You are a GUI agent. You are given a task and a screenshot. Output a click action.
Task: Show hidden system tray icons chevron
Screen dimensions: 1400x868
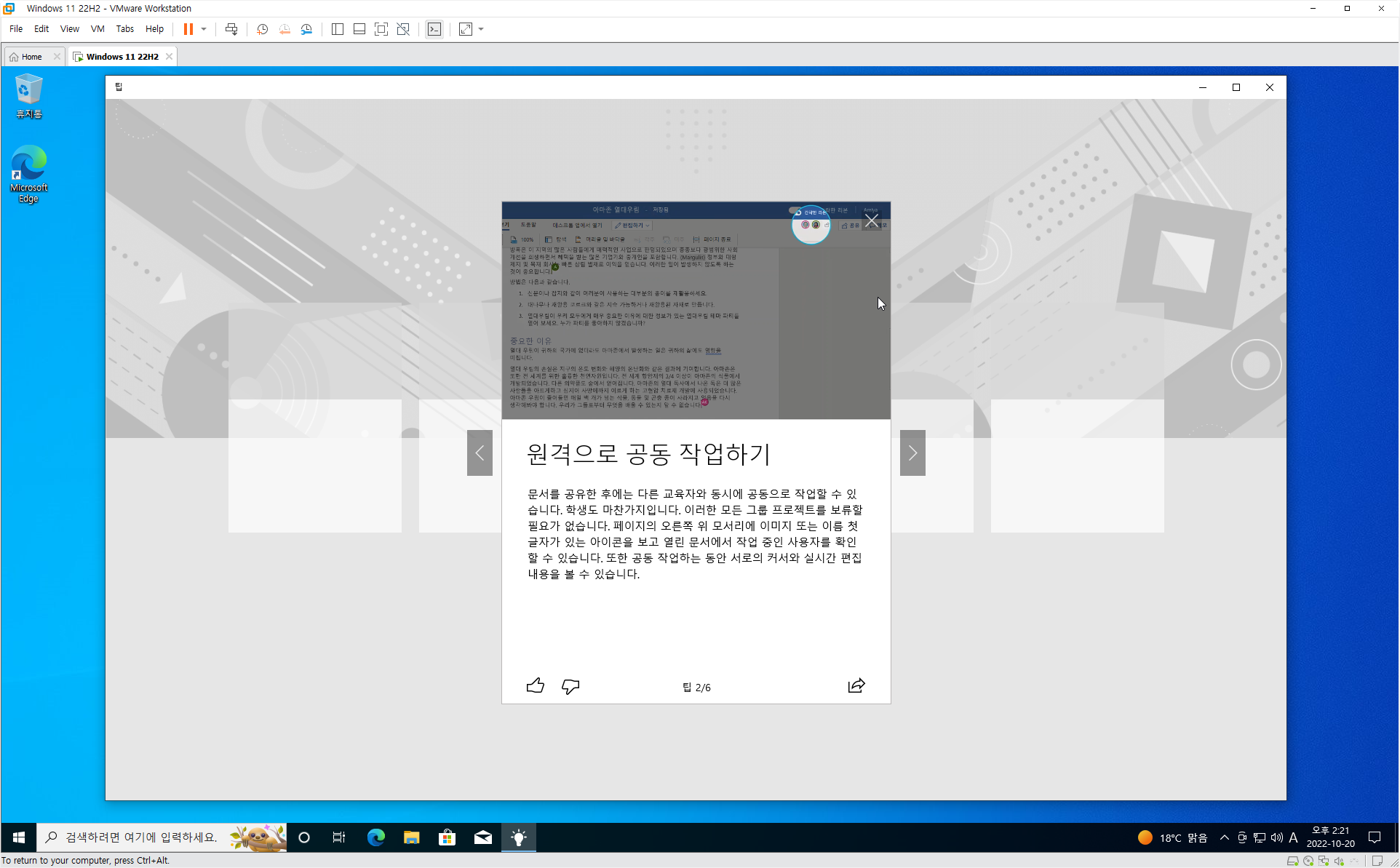pyautogui.click(x=1225, y=837)
